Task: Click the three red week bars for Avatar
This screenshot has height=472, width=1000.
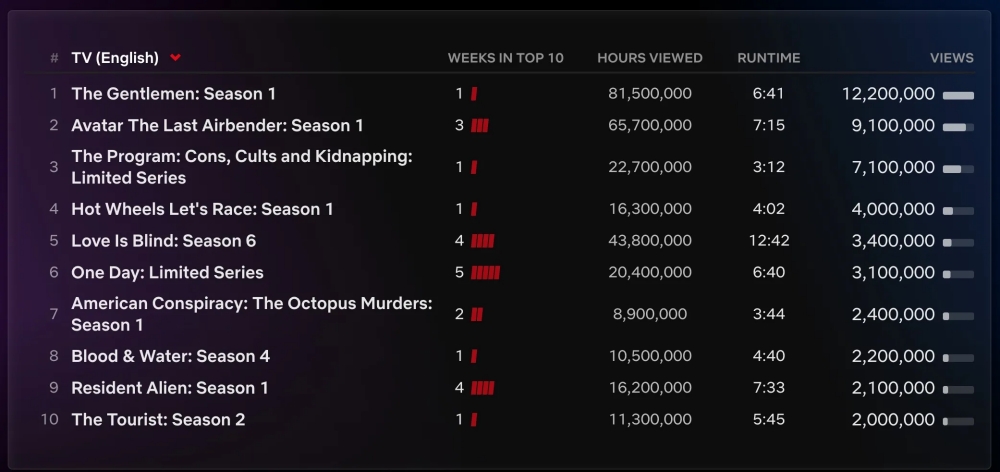Action: pyautogui.click(x=480, y=126)
